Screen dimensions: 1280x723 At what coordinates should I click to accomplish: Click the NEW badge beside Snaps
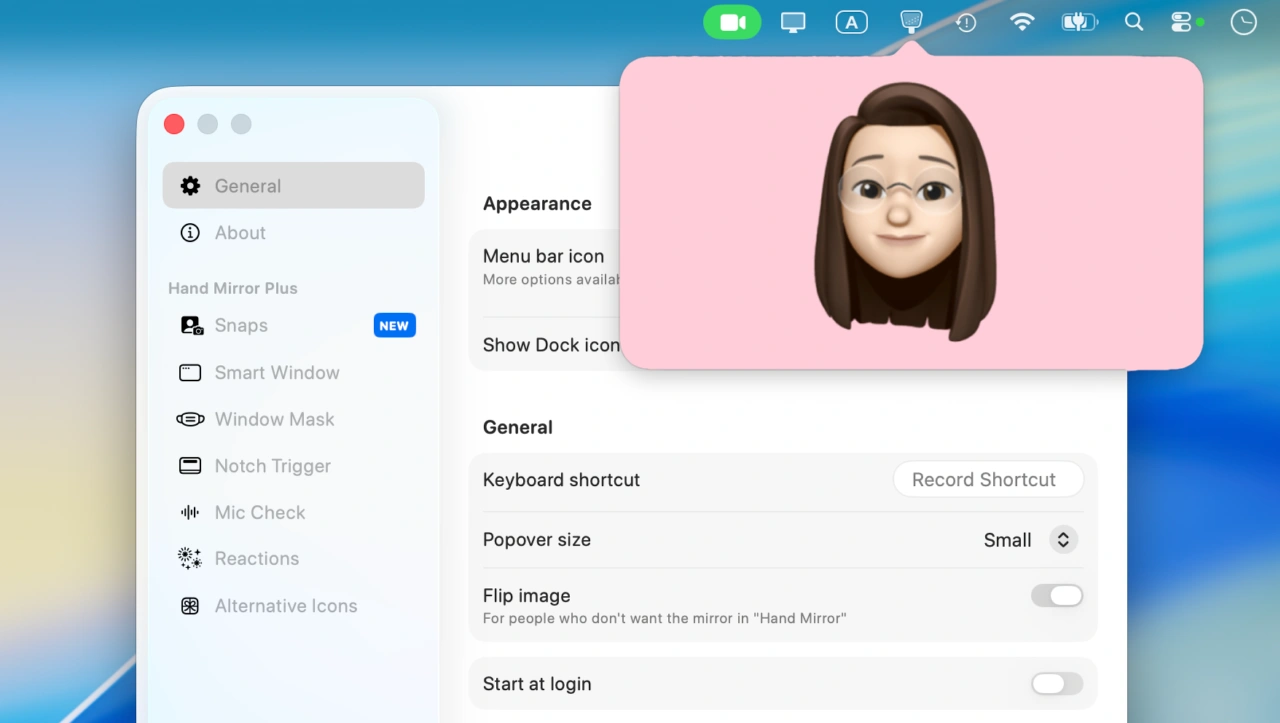pyautogui.click(x=394, y=326)
